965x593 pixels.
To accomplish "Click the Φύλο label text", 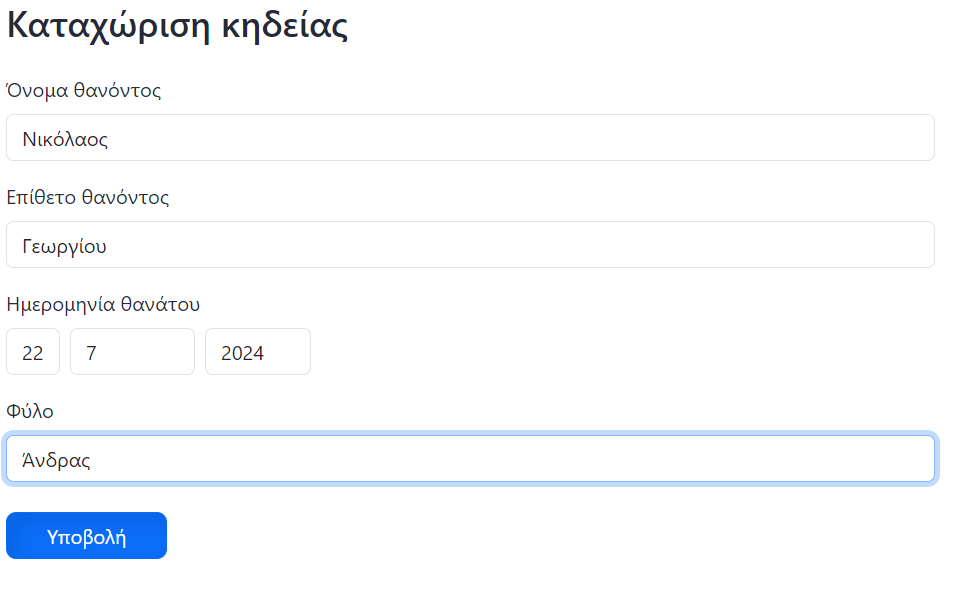I will coord(30,411).
